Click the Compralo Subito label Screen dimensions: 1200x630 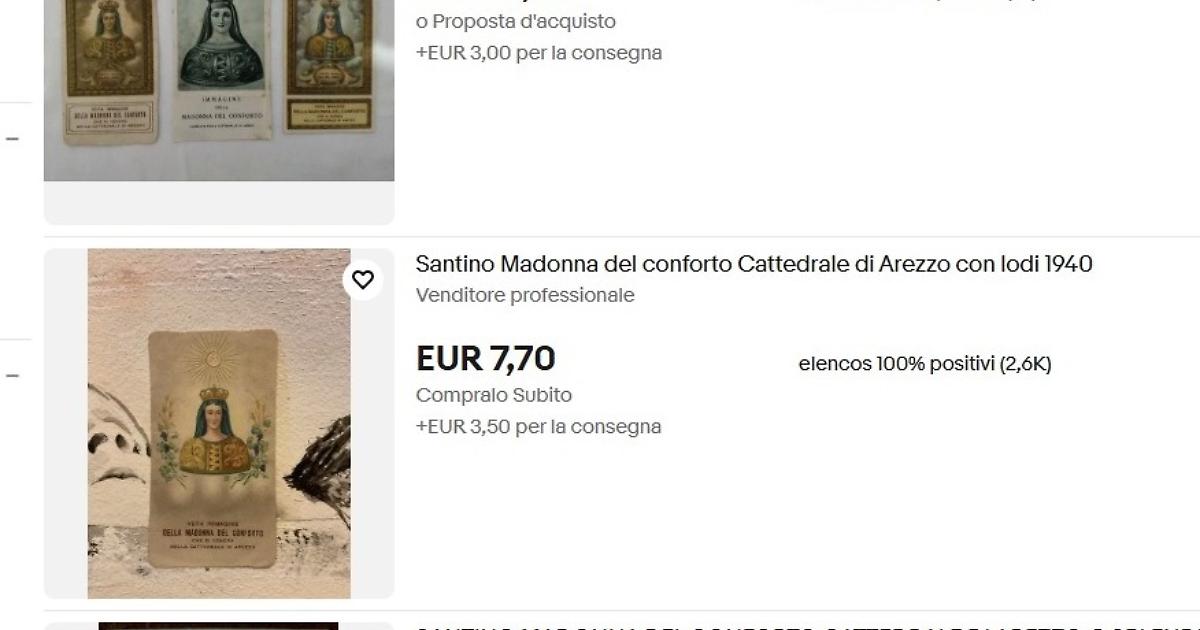point(494,395)
